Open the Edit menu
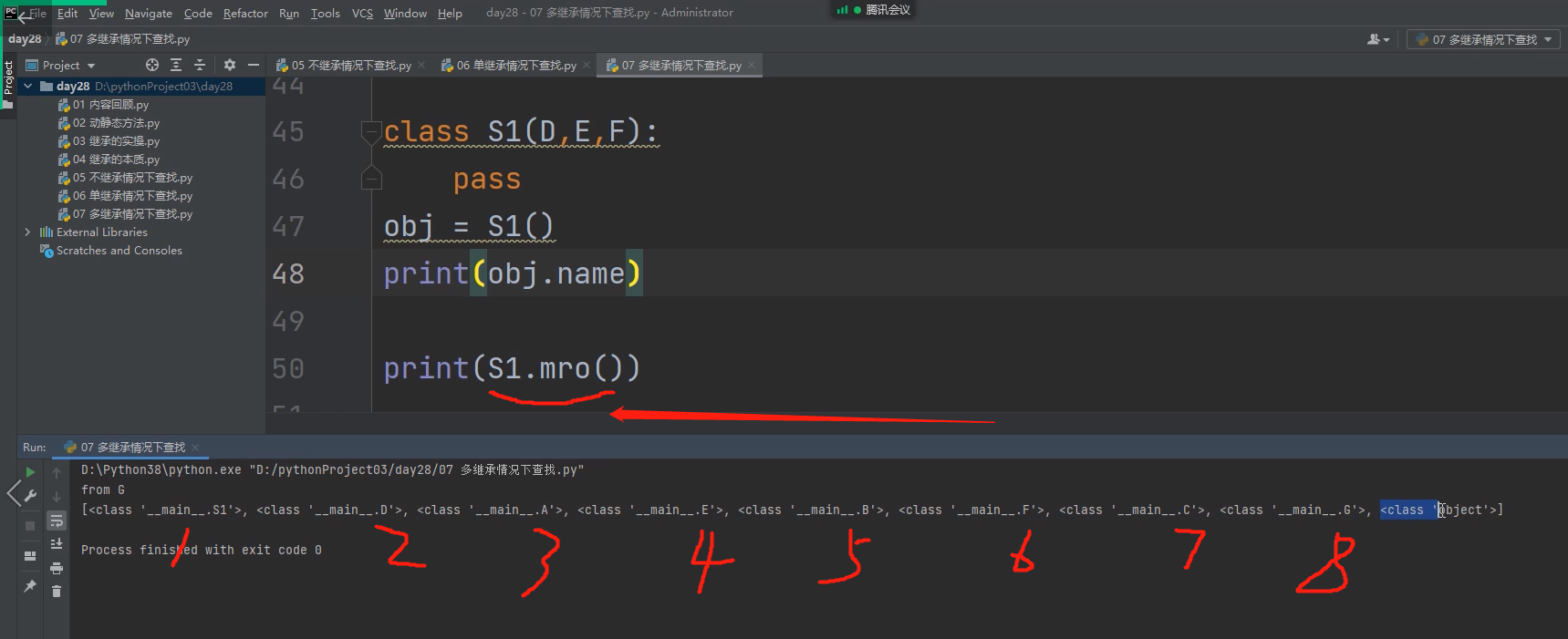1568x639 pixels. (67, 13)
